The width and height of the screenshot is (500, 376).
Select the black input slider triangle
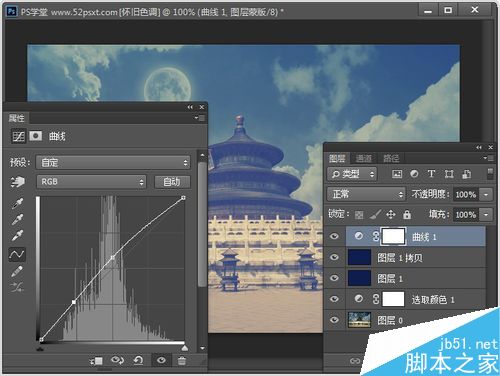40,349
